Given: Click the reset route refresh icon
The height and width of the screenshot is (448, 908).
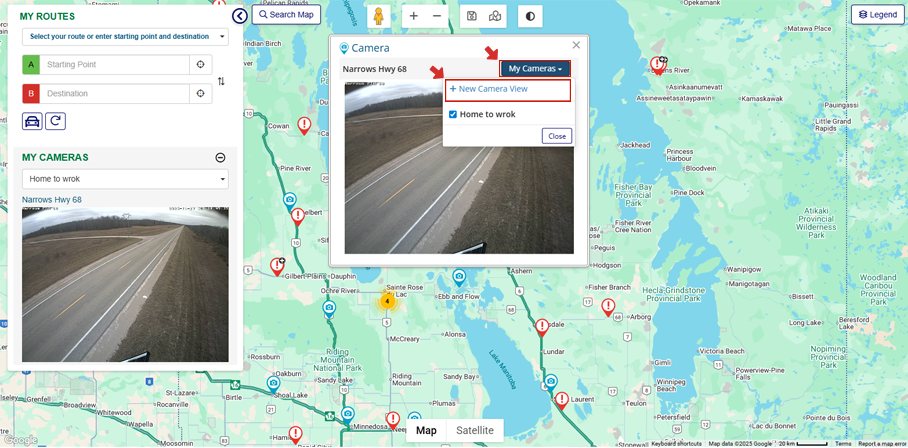Looking at the screenshot, I should click(56, 122).
